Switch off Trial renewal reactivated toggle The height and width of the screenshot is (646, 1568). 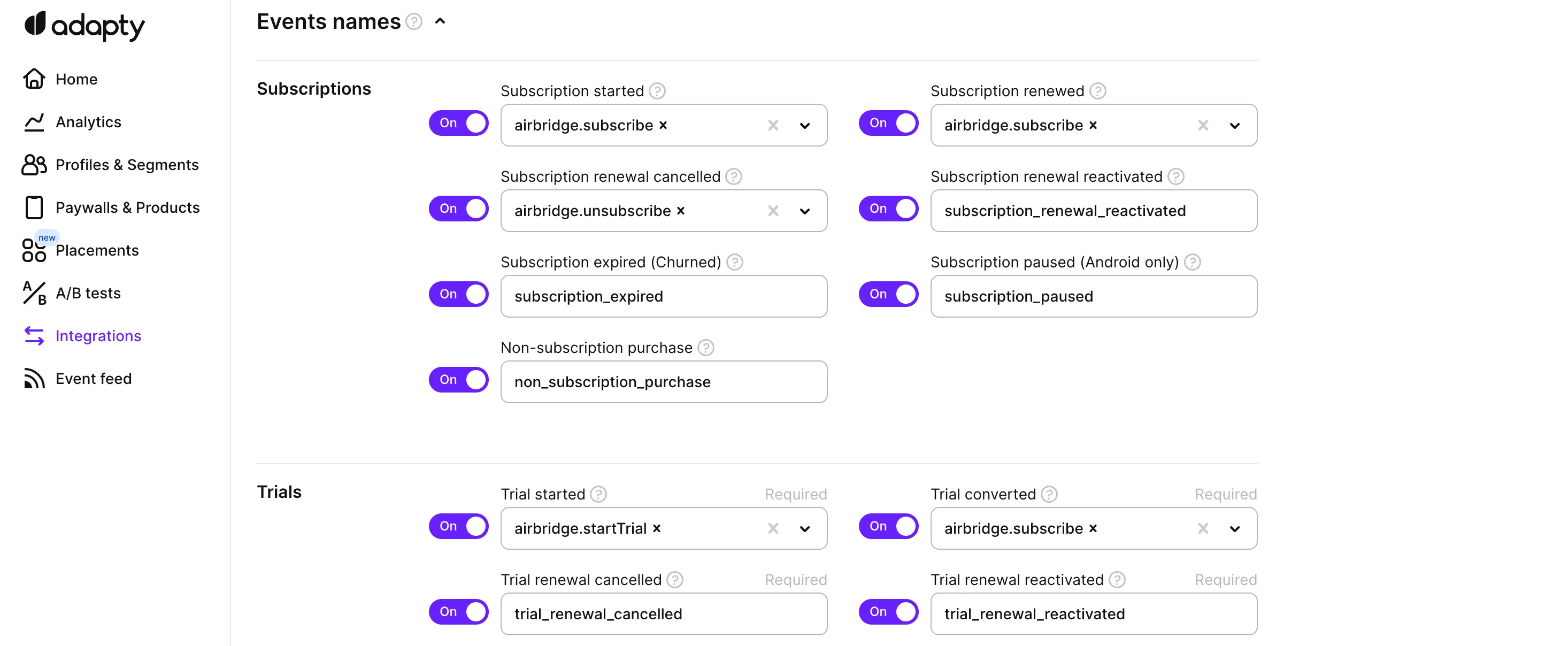point(888,612)
